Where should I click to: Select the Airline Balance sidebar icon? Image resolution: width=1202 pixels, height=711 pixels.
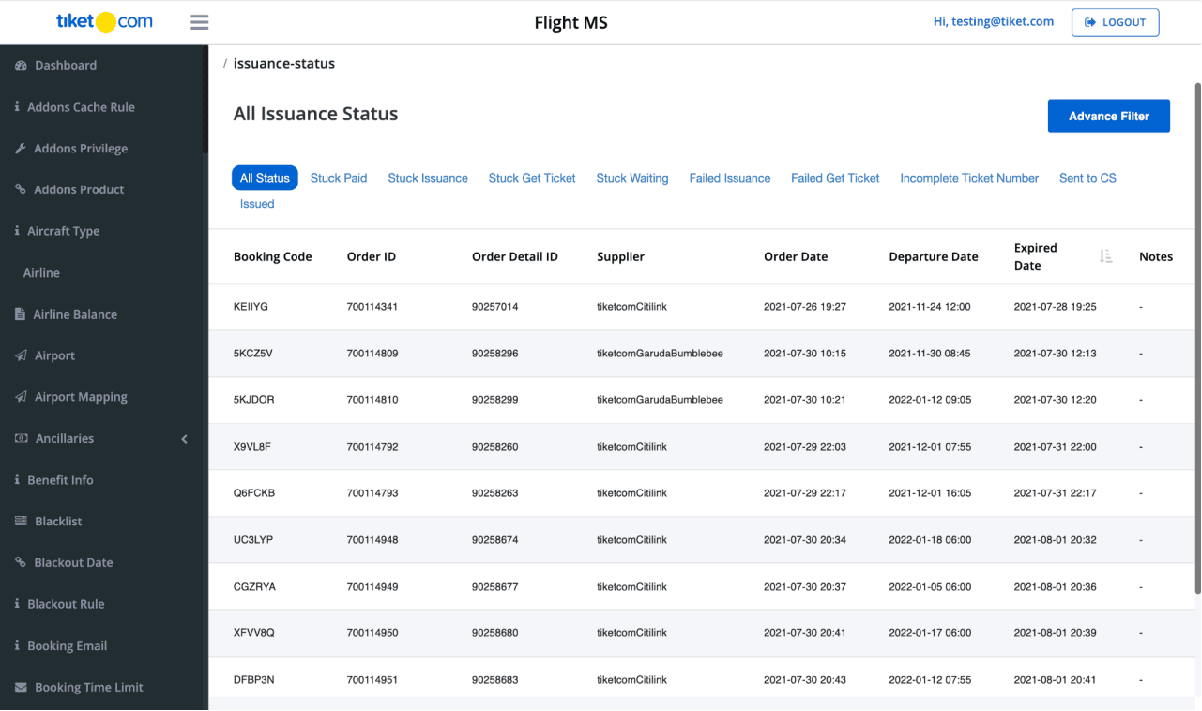pos(18,314)
